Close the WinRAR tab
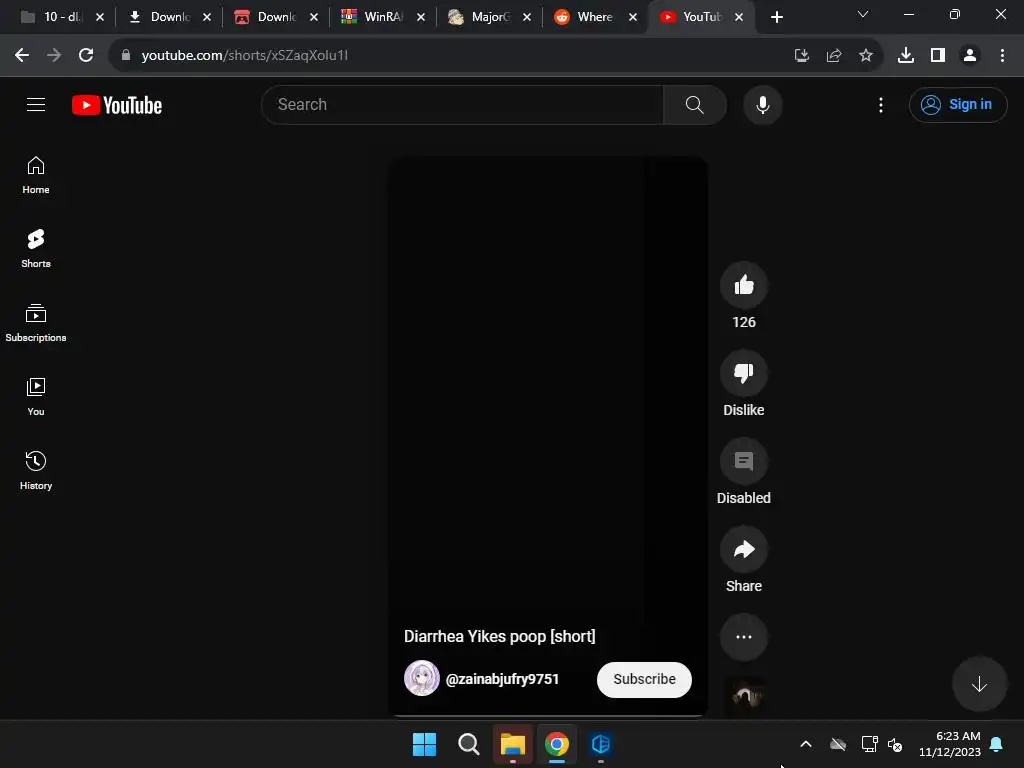This screenshot has height=768, width=1024. click(x=421, y=17)
